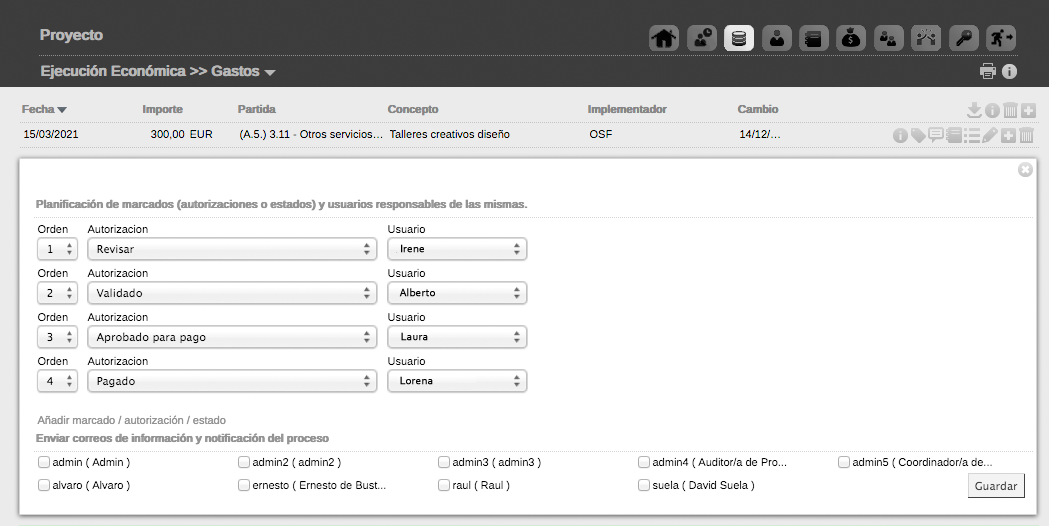Screen dimensions: 1049x526
Task: Check the admin ( Admin ) checkbox
Action: pyautogui.click(x=44, y=462)
